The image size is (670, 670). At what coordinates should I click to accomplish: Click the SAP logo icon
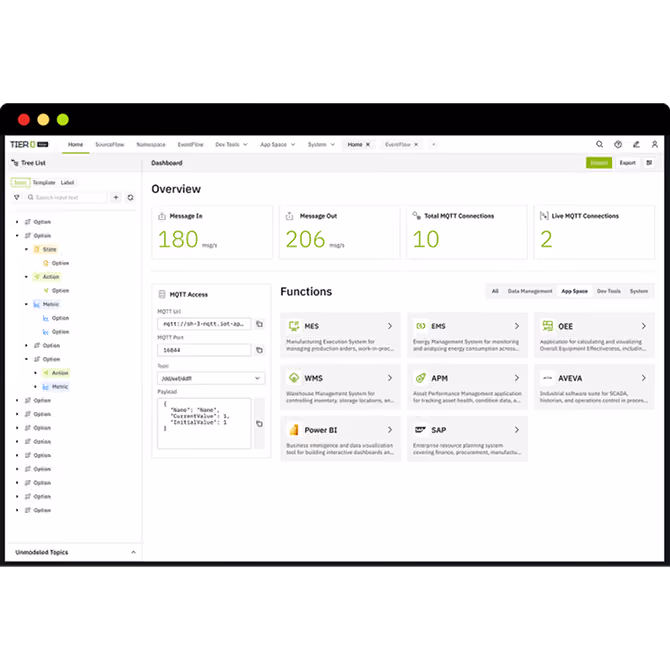pyautogui.click(x=420, y=430)
